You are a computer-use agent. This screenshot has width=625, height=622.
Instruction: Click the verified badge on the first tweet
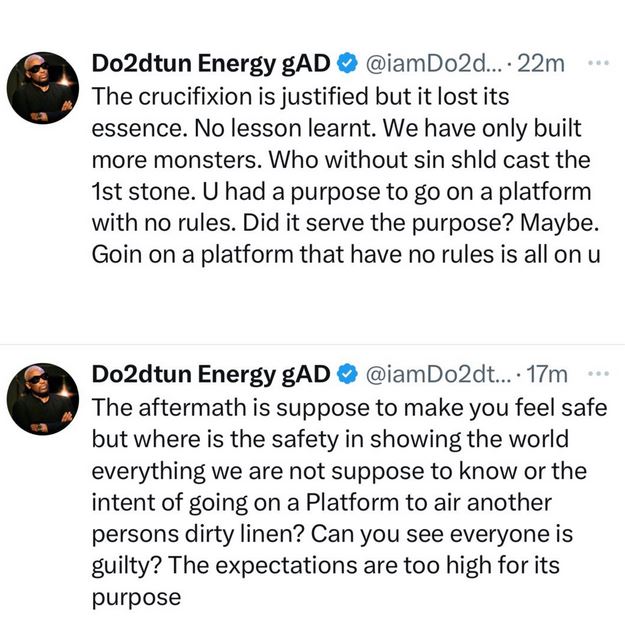click(x=346, y=64)
